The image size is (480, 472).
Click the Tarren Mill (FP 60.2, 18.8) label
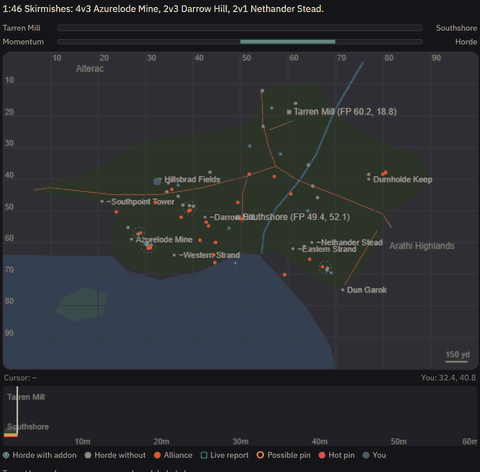pos(345,112)
